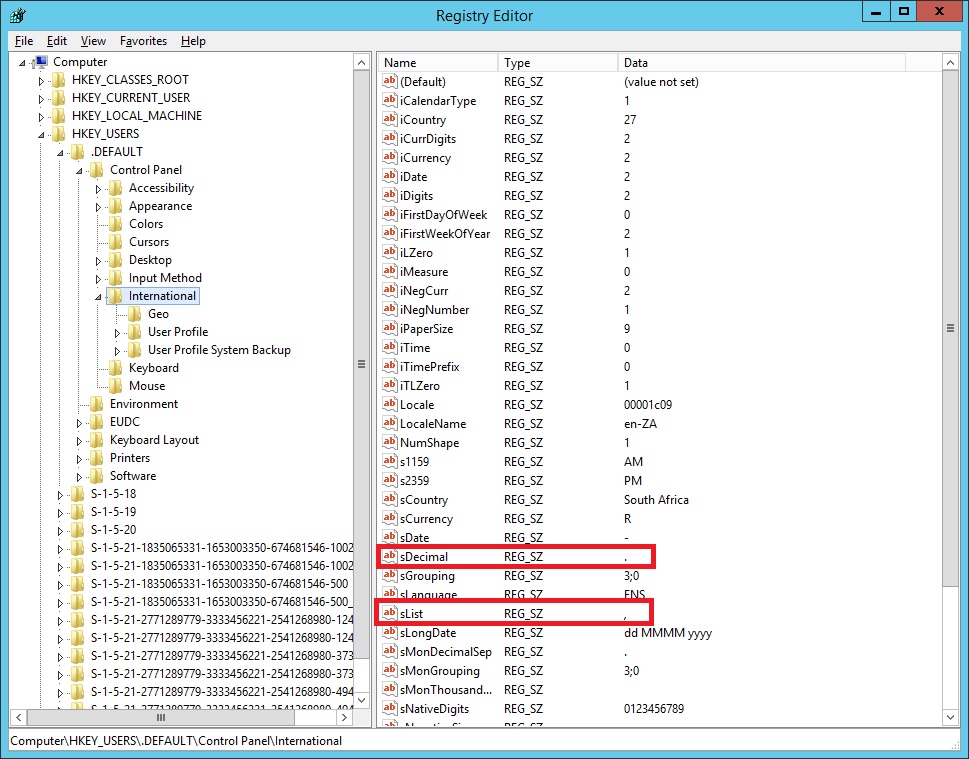The width and height of the screenshot is (969, 759).
Task: Expand the HKEY_CLASSES_ROOT key
Action: (41, 81)
